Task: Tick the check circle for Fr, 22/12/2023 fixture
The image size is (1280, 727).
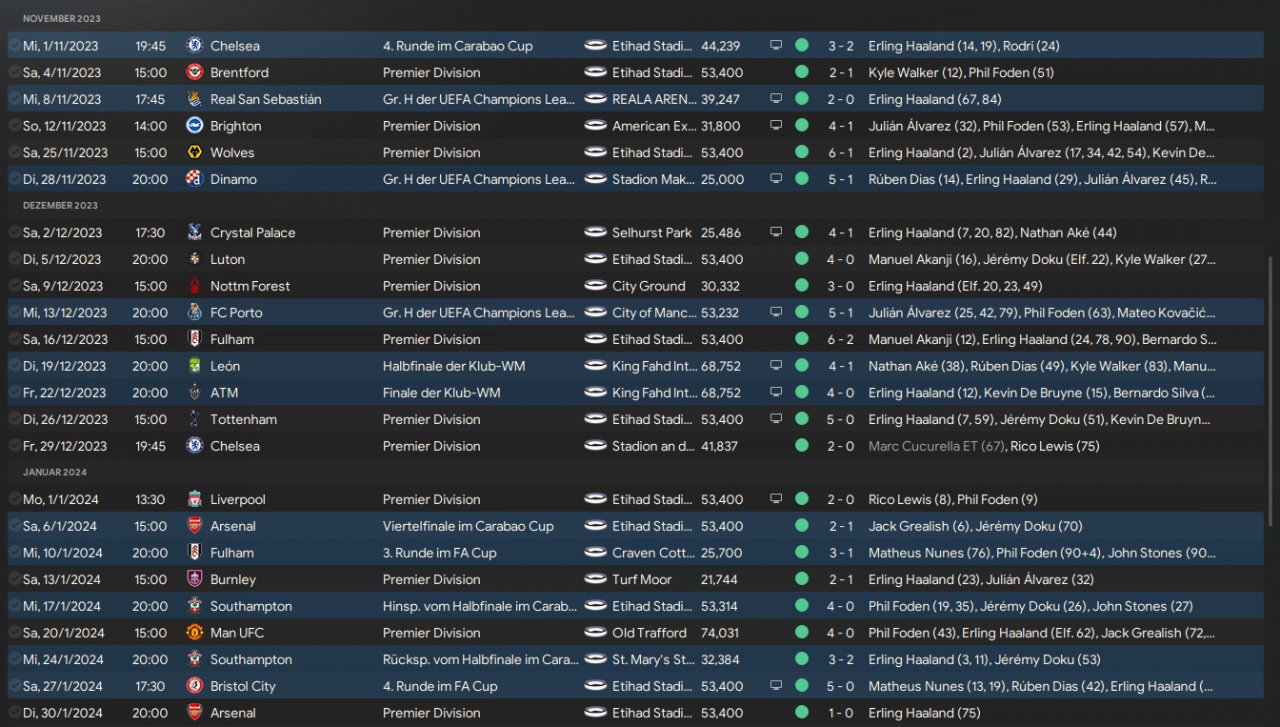Action: [x=15, y=393]
